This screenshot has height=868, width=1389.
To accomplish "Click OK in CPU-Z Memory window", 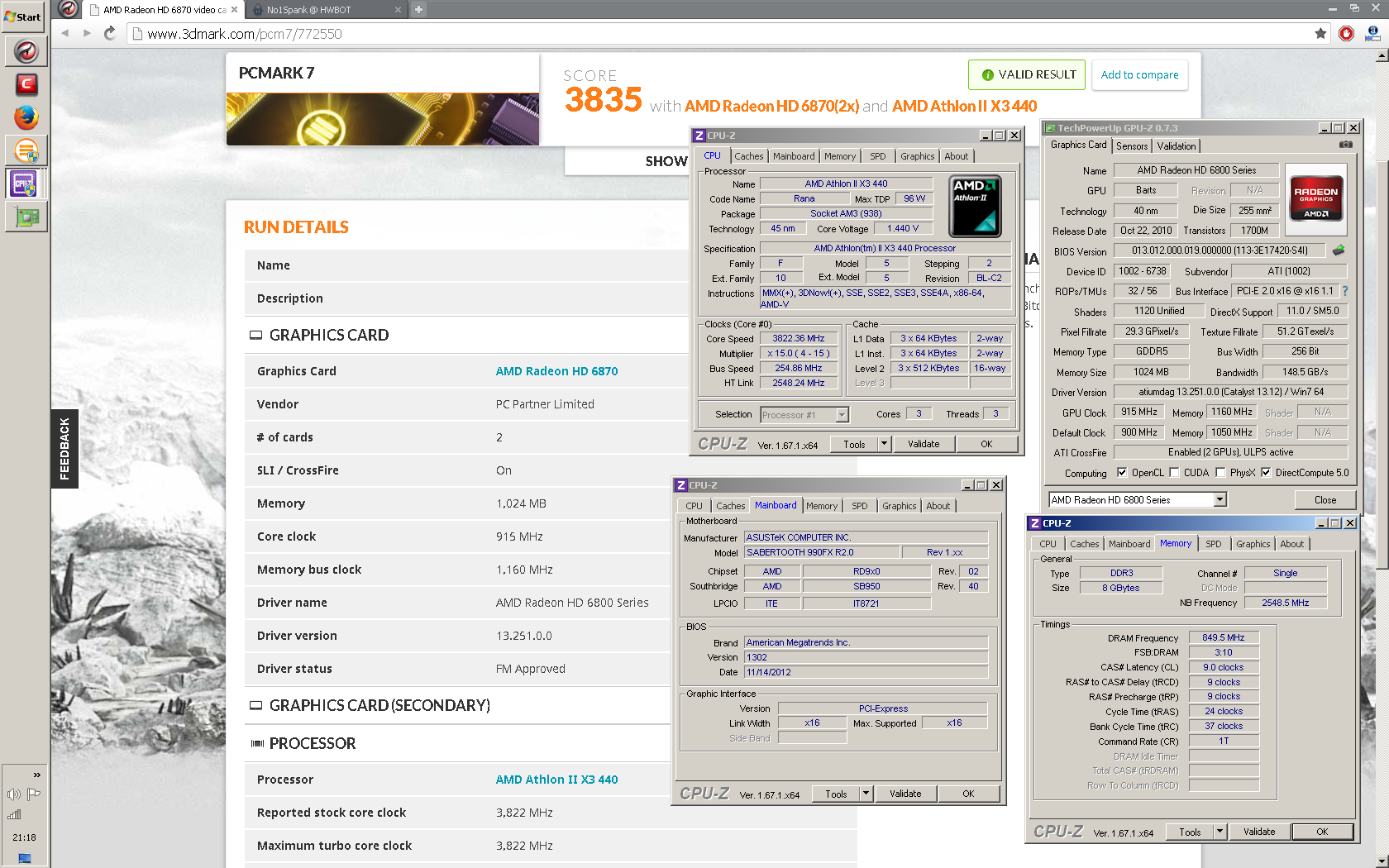I will [1322, 832].
